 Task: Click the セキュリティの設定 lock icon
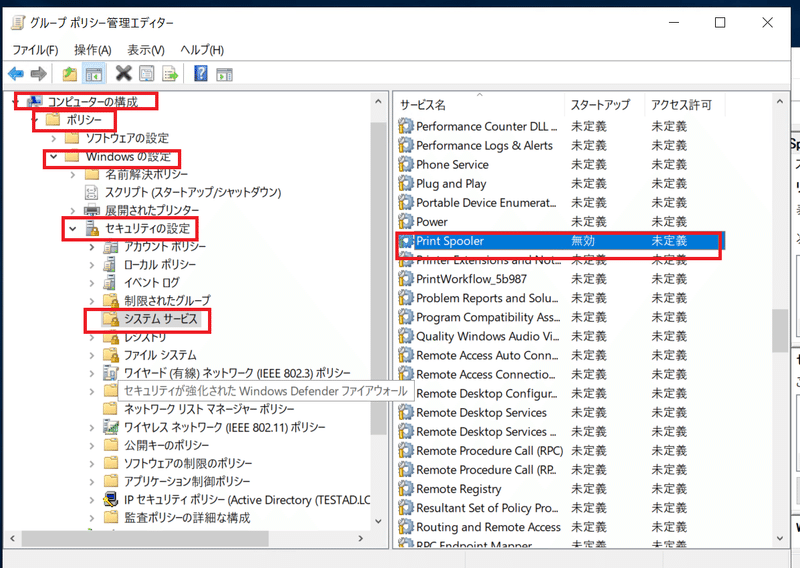(92, 229)
